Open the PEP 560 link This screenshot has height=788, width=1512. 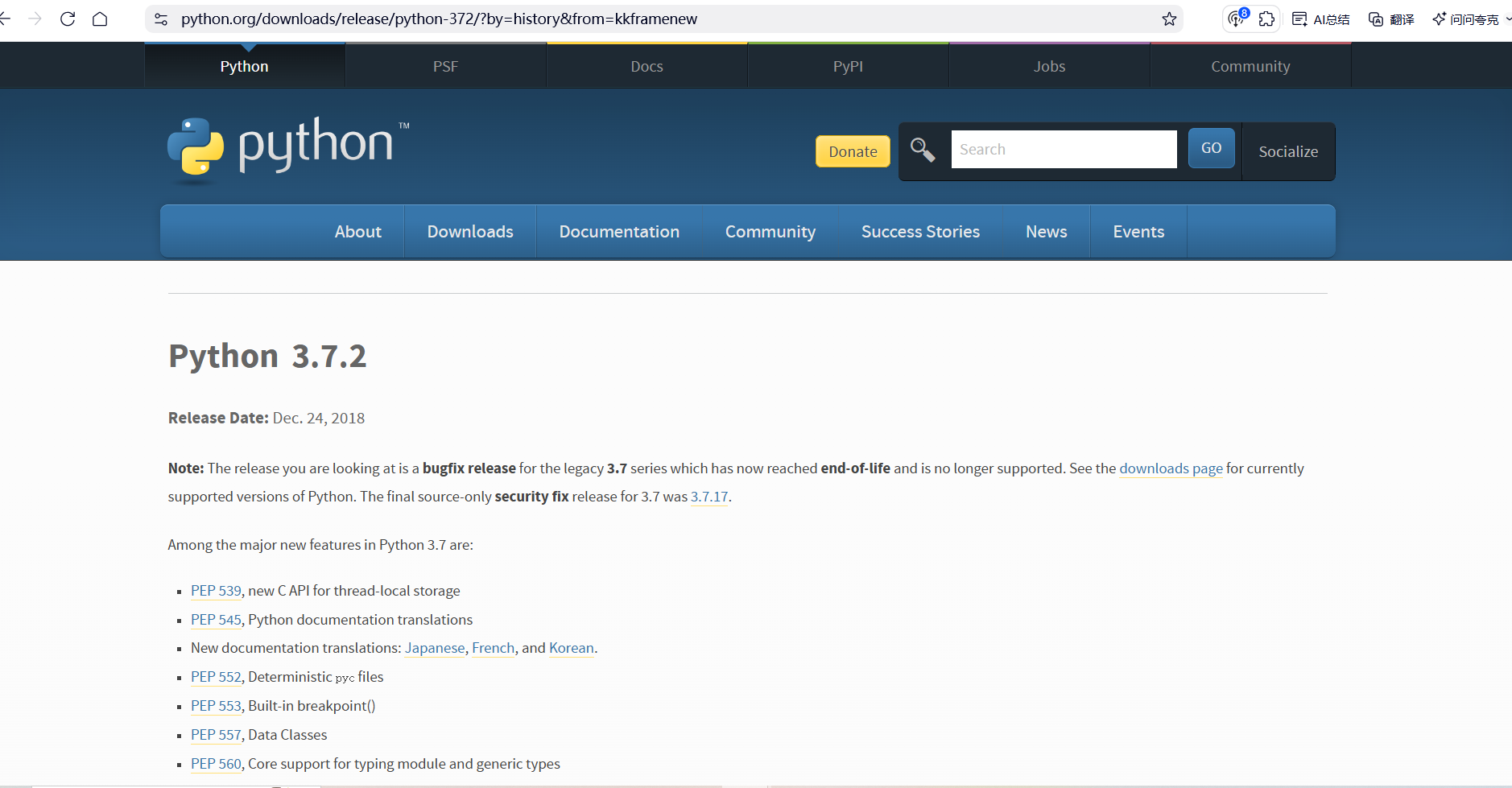pyautogui.click(x=216, y=764)
